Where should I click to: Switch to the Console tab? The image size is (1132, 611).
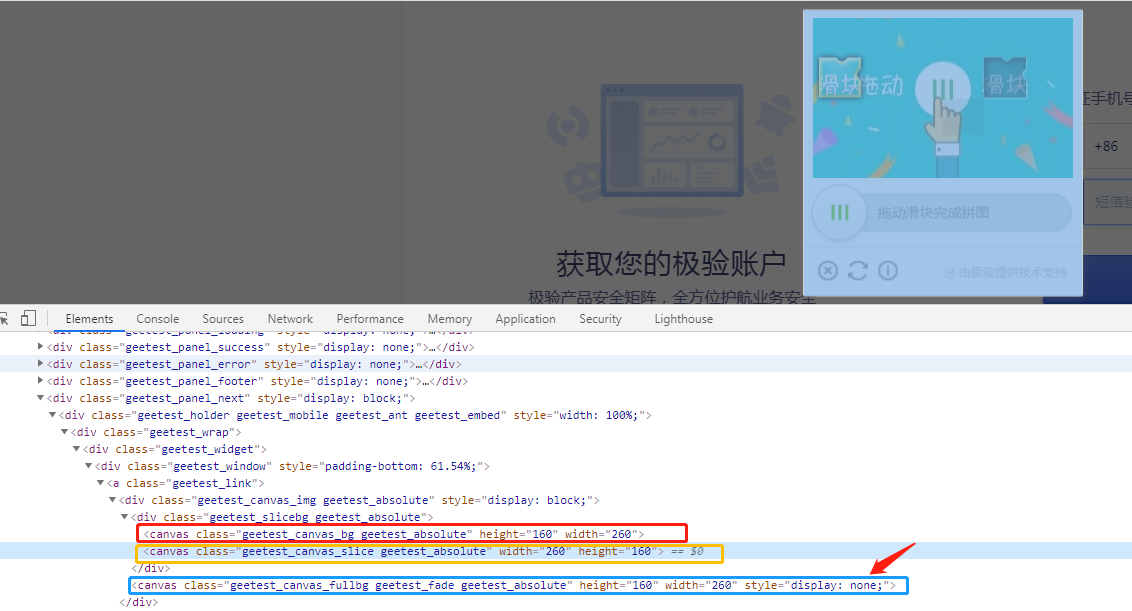[x=158, y=319]
